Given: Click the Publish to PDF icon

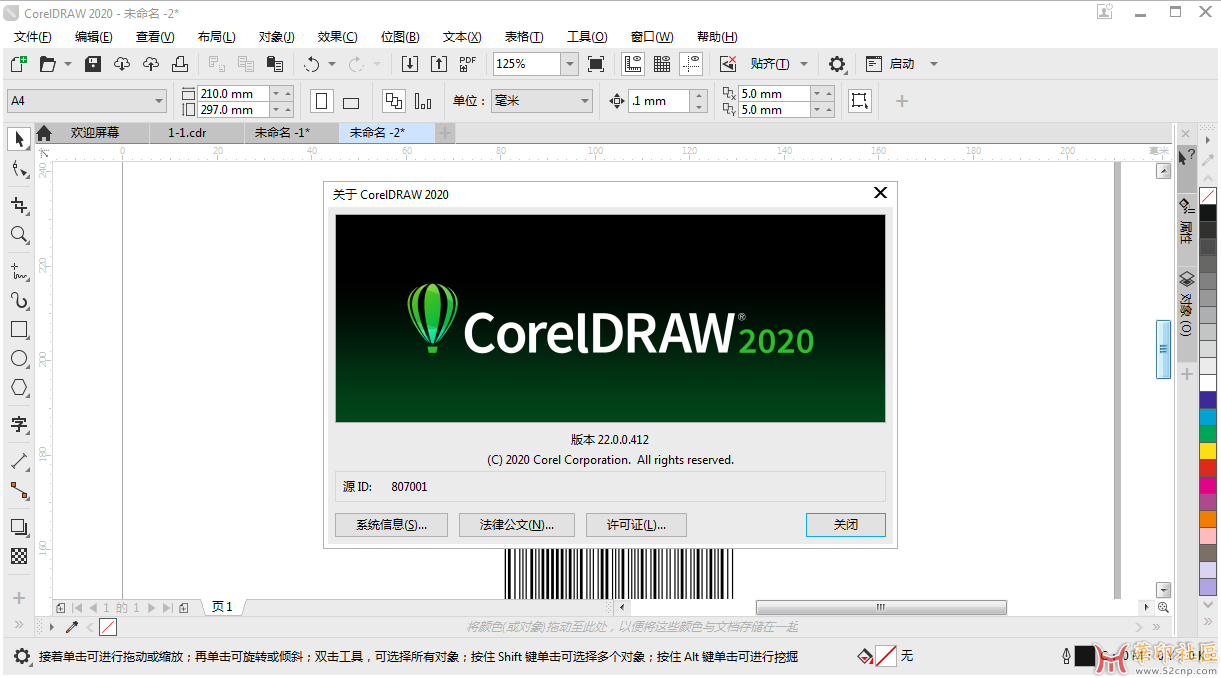Looking at the screenshot, I should coord(468,64).
